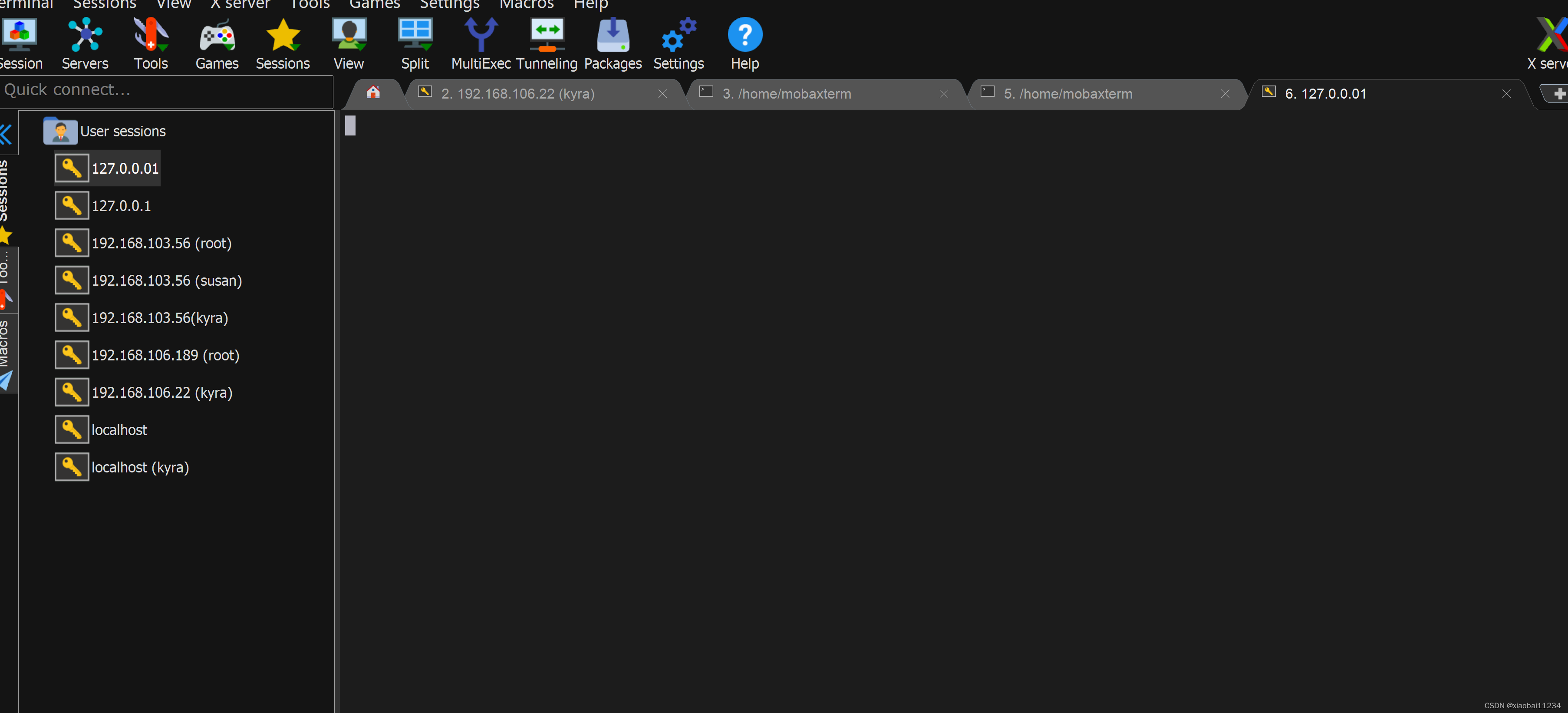Select the 192.168.106.22 (kyra) session entry
This screenshot has width=1568, height=713.
162,393
